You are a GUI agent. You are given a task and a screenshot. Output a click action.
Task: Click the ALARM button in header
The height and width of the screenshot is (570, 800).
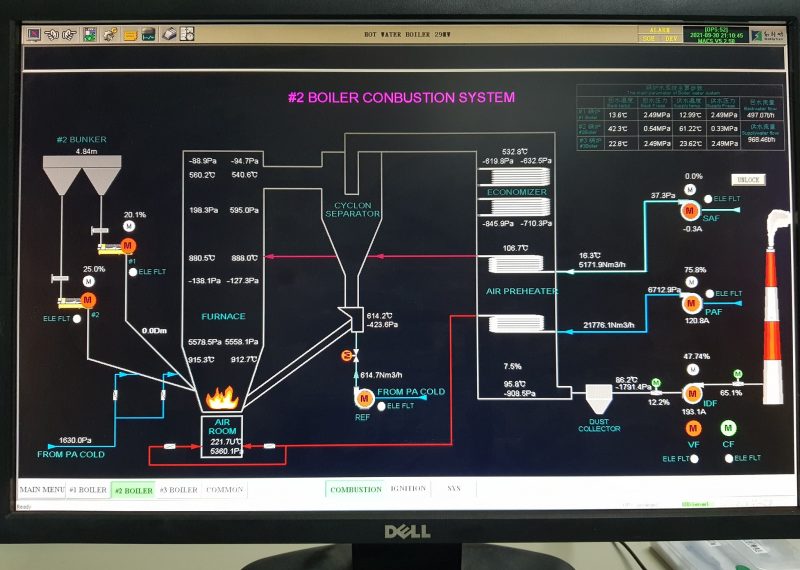[x=659, y=30]
